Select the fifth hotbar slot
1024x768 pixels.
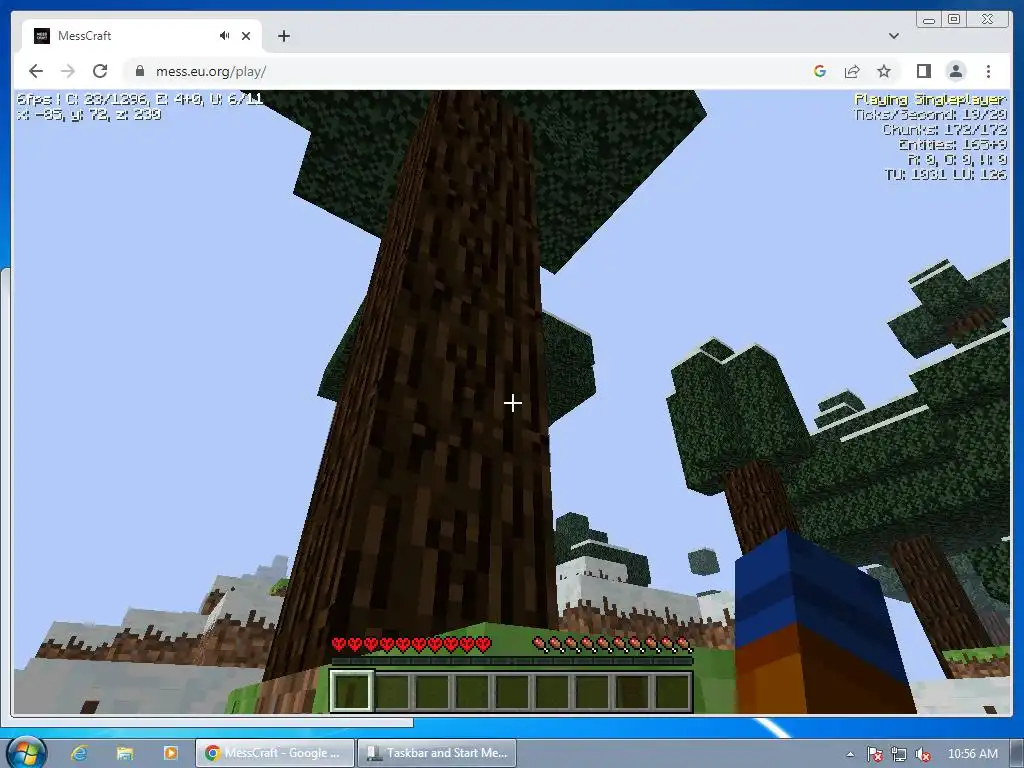point(512,691)
